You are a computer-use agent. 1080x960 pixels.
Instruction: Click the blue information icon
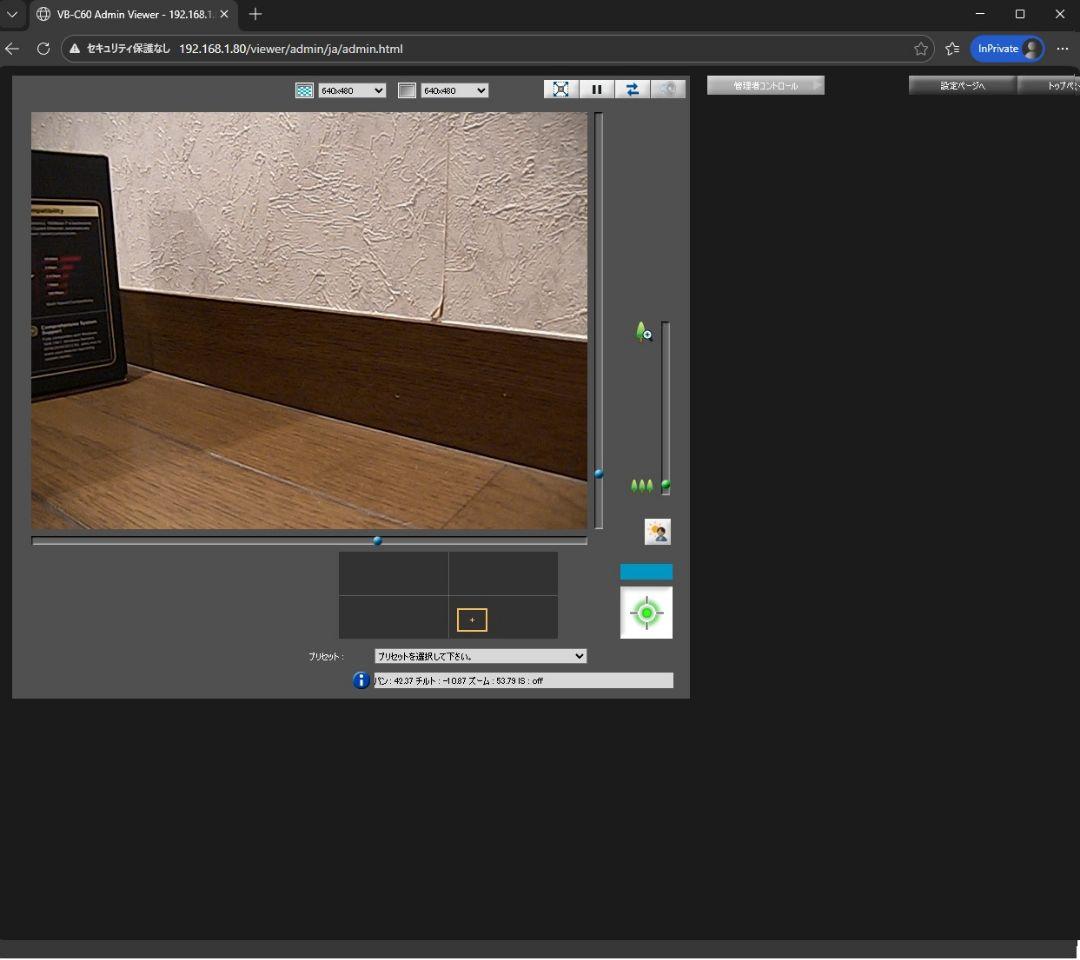click(362, 680)
